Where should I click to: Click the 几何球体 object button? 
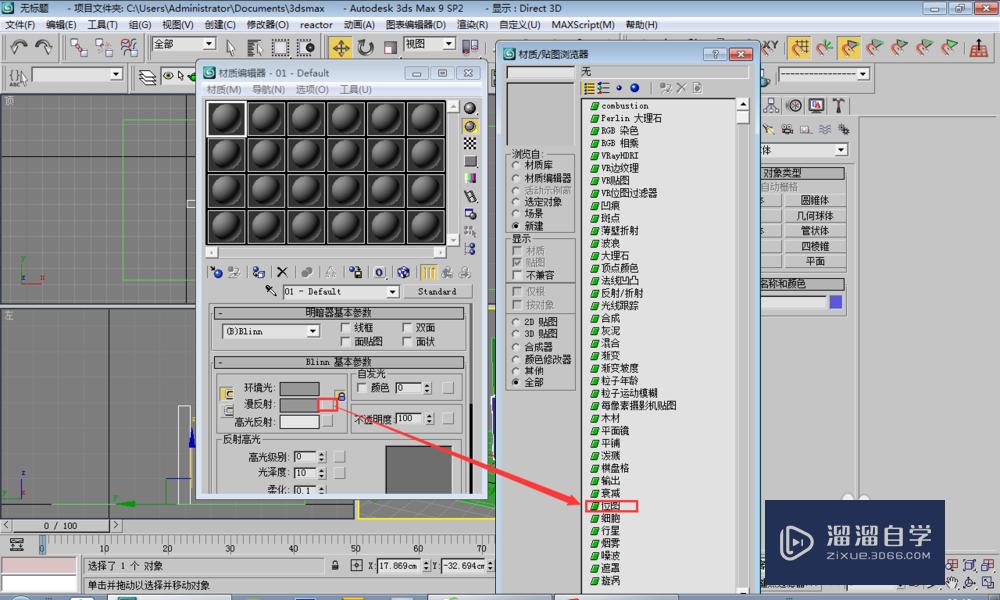click(814, 216)
